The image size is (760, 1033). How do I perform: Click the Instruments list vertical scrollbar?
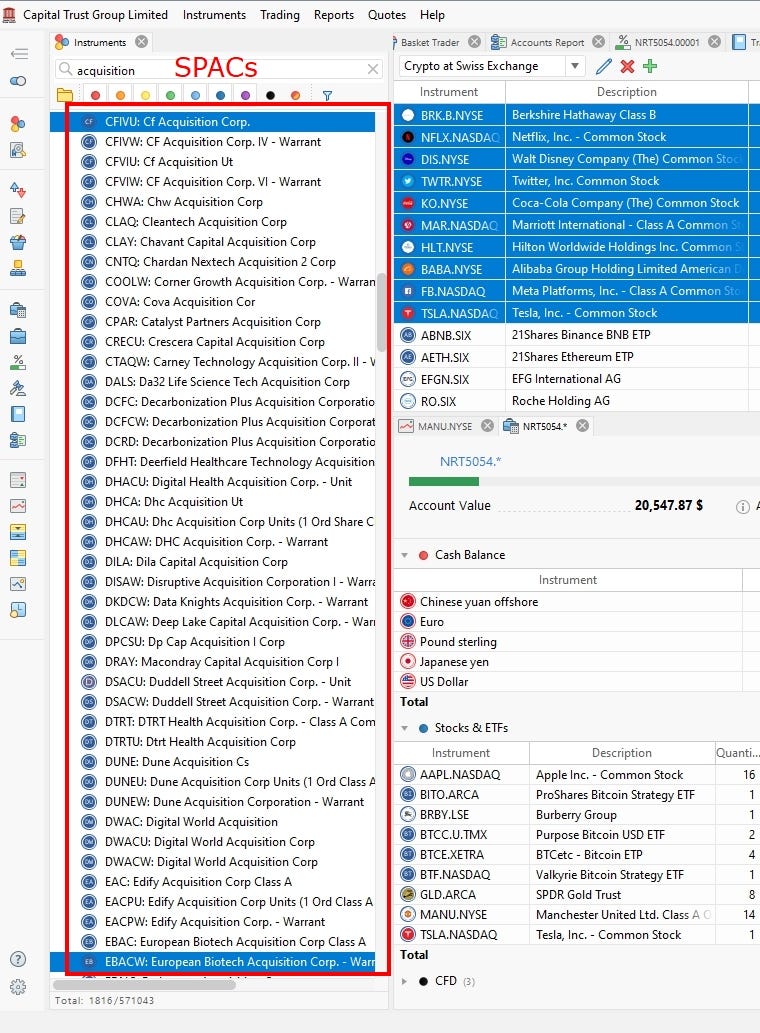[x=381, y=313]
